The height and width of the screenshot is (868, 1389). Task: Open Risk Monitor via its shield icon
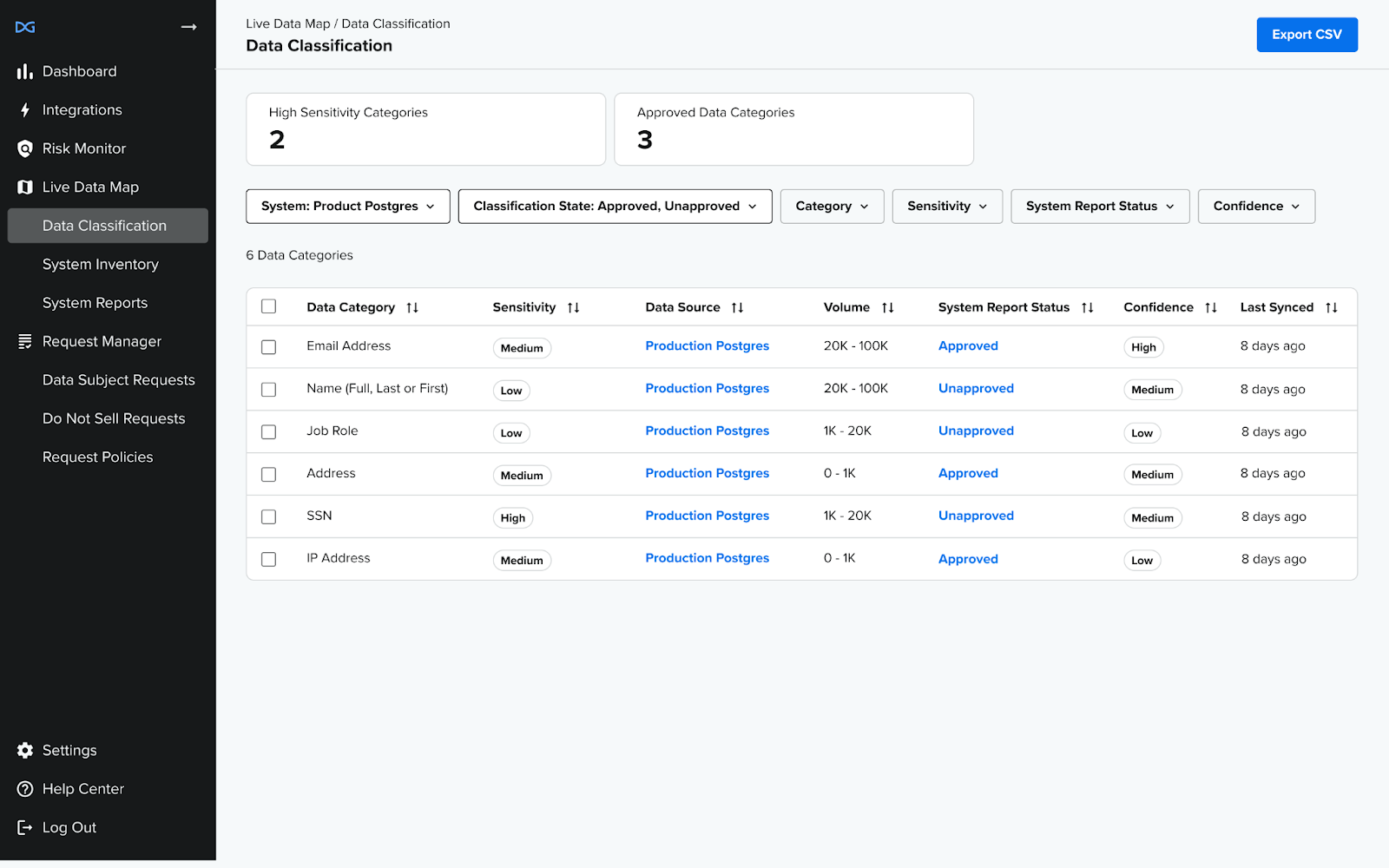pyautogui.click(x=25, y=148)
